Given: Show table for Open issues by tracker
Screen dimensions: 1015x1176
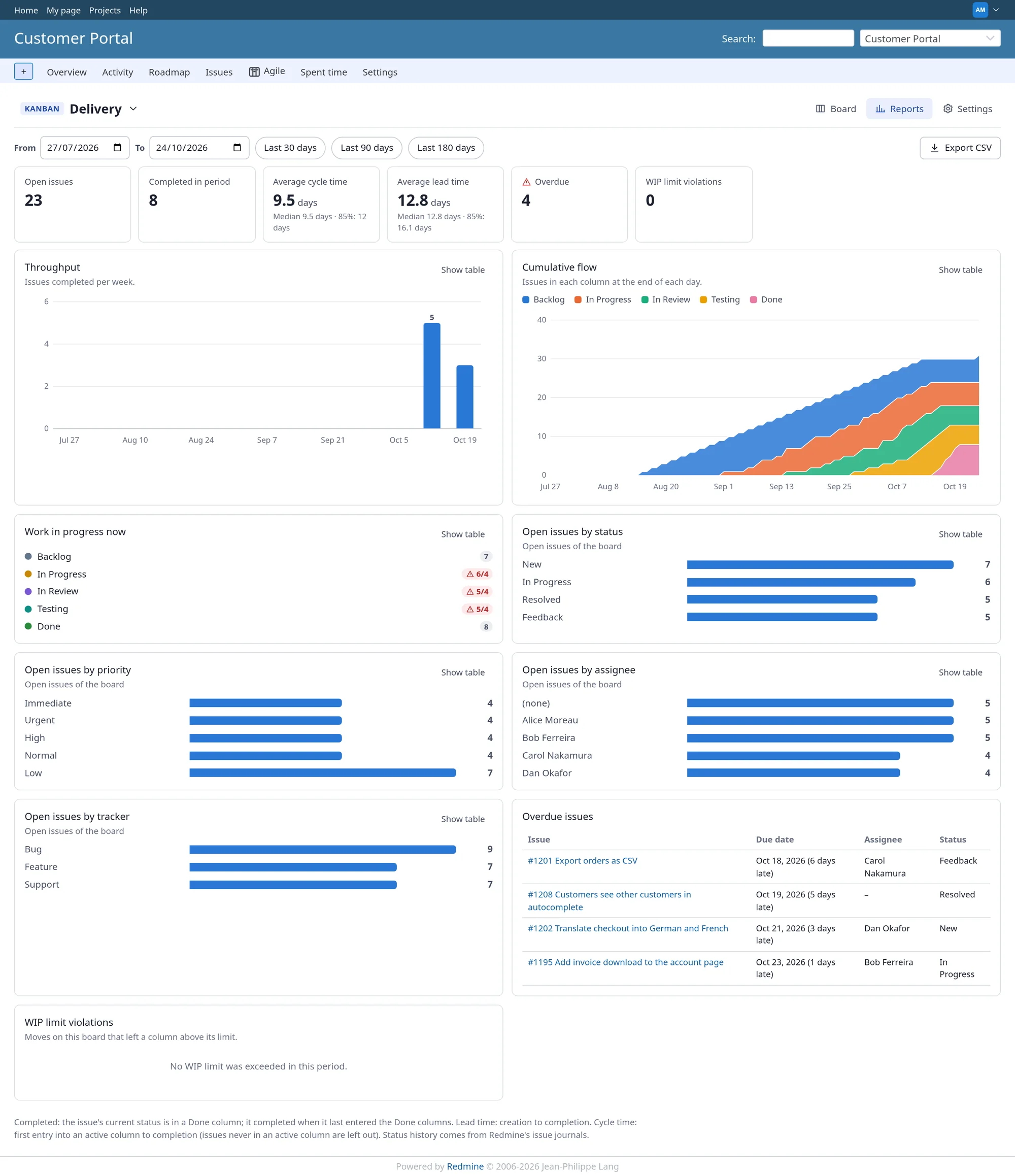Looking at the screenshot, I should [463, 819].
